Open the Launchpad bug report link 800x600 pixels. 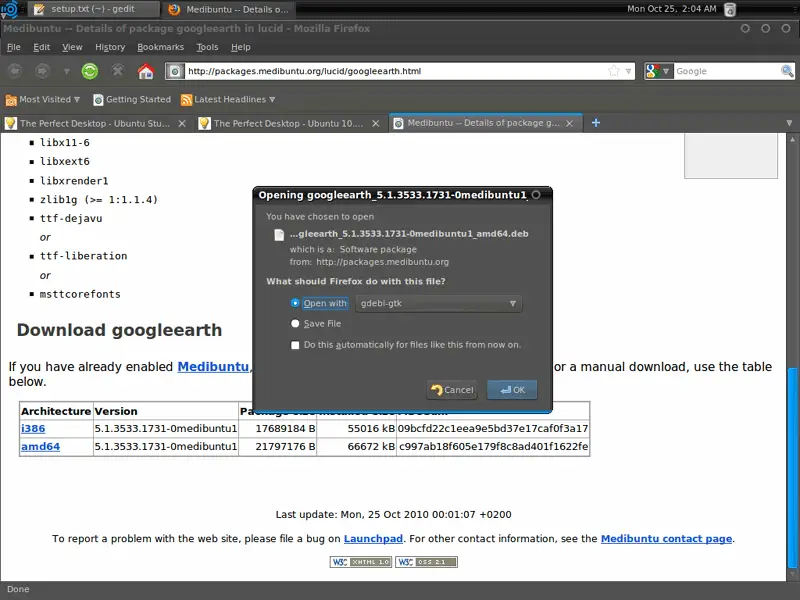point(373,539)
